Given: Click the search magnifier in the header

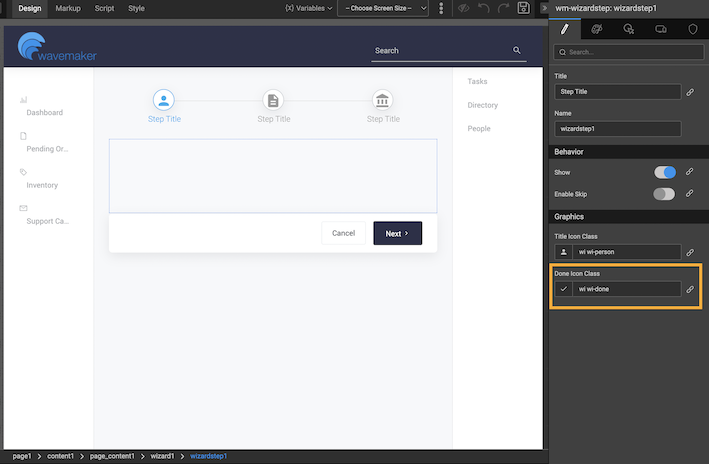Looking at the screenshot, I should (517, 50).
